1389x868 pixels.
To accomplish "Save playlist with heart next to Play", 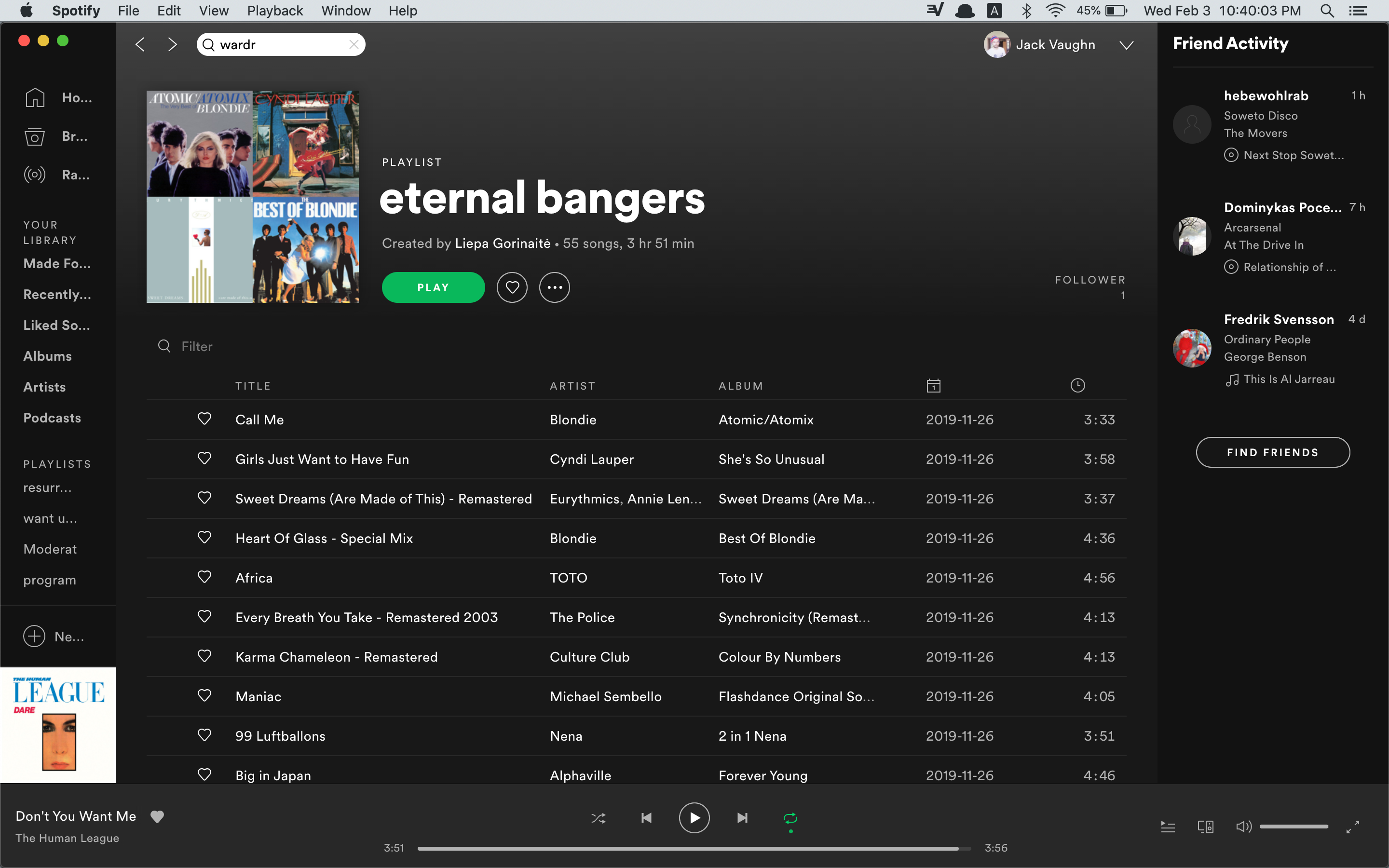I will (512, 287).
